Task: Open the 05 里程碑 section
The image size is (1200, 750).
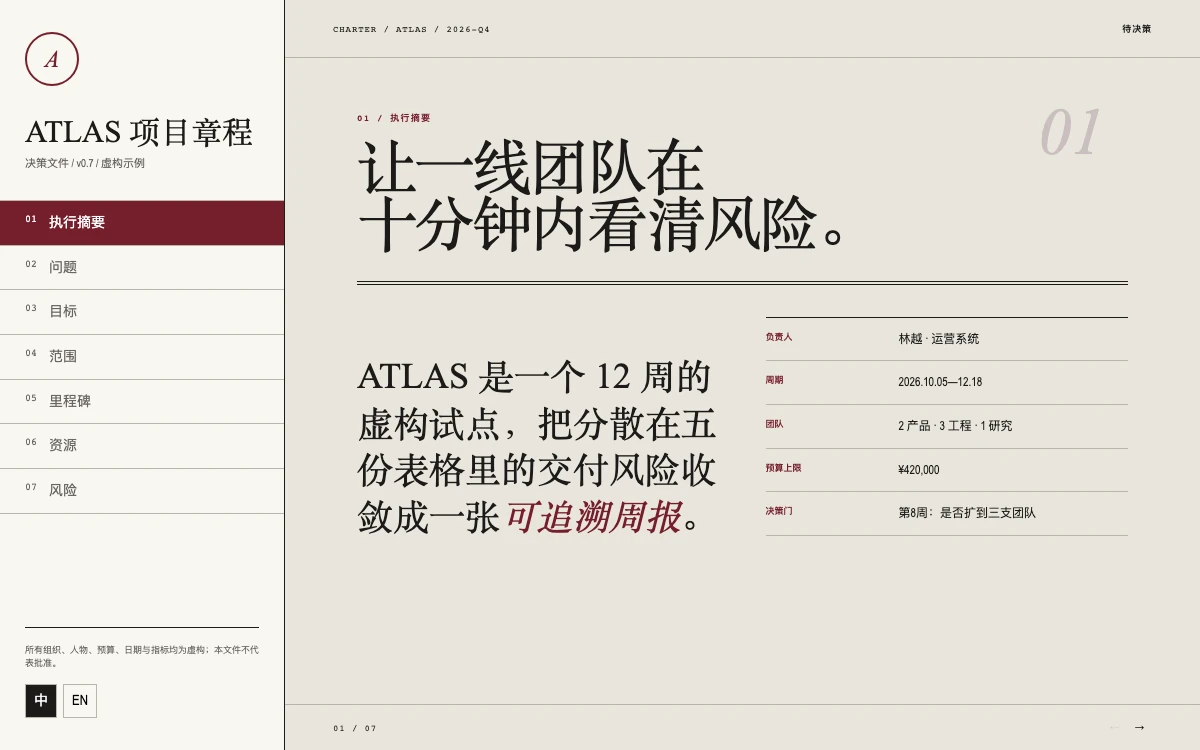Action: [x=142, y=401]
